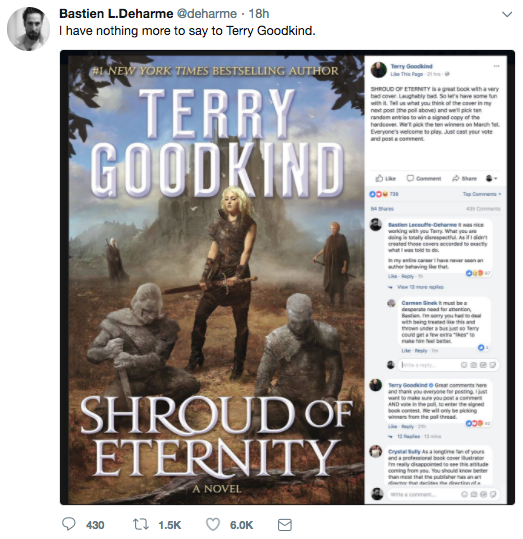
Task: Open the @deharme handle link
Action: pos(207,14)
